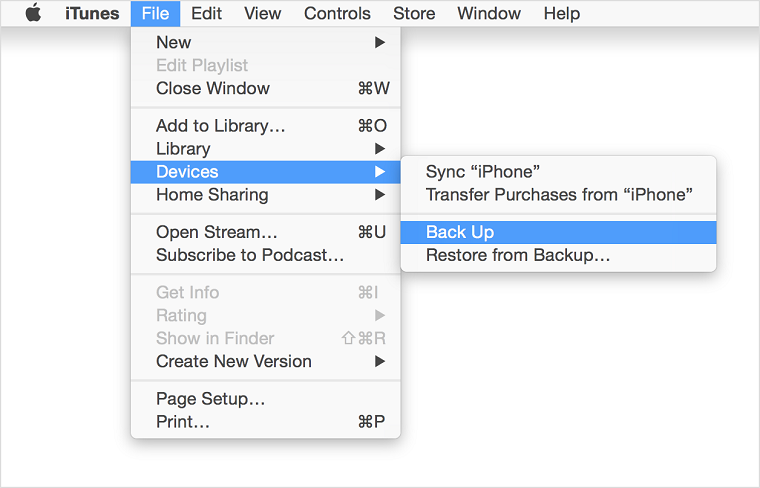Open the Apple logo menu
Image resolution: width=760 pixels, height=488 pixels.
(33, 14)
